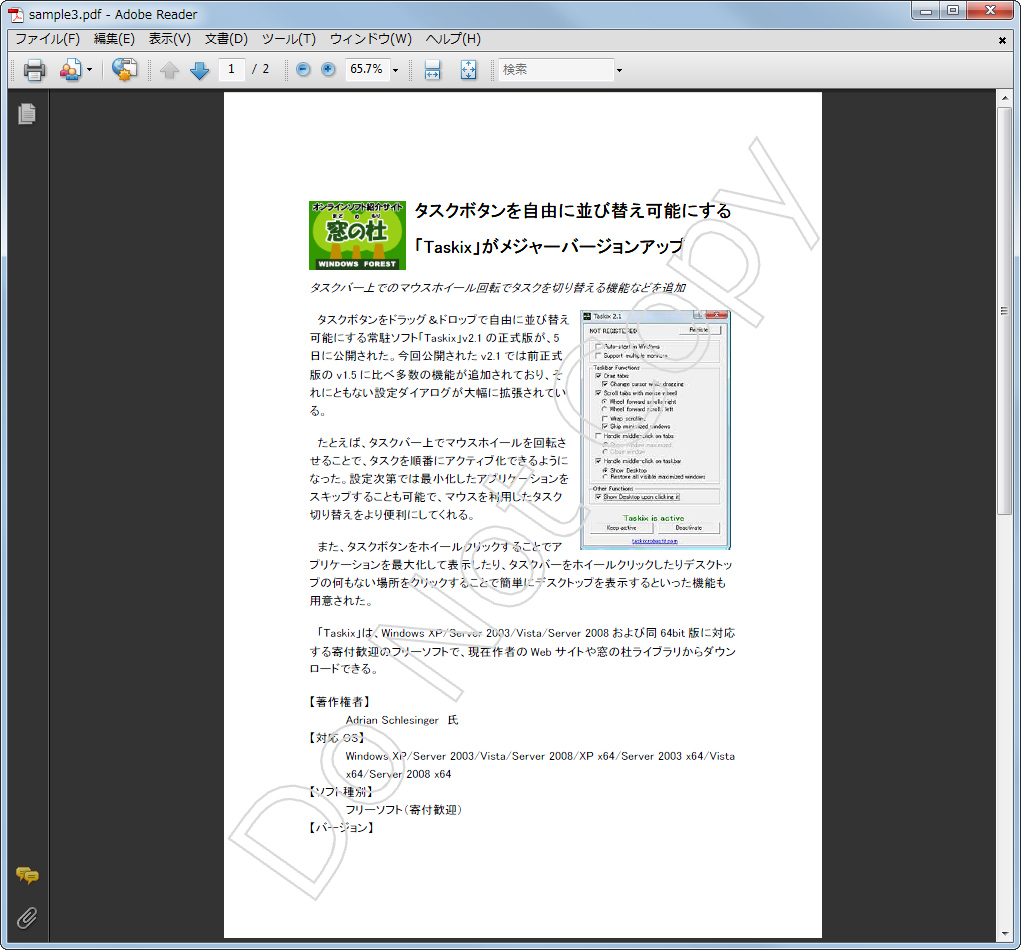Click the text "Adrian Schlesinger 氏"
Viewport: 1021px width, 950px height.
tap(402, 720)
